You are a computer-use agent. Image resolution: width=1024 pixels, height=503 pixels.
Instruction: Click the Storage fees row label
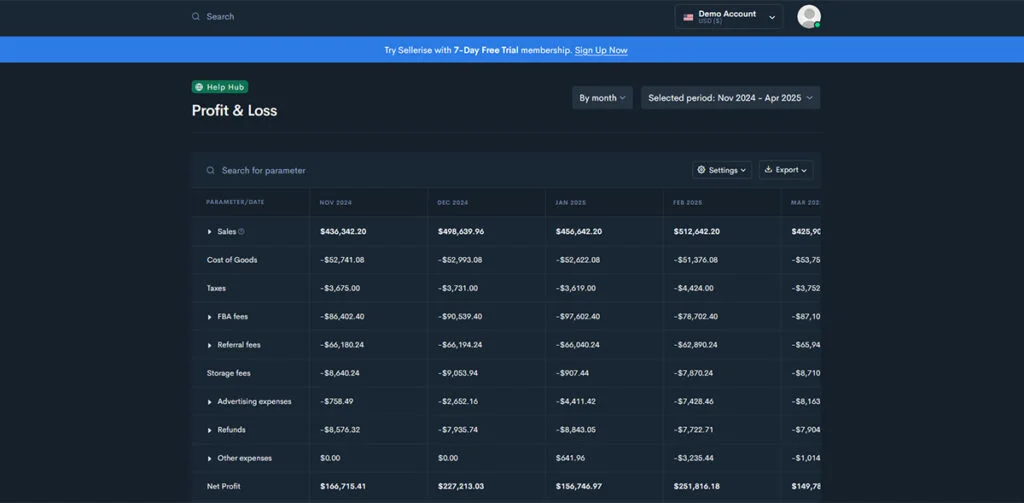pos(229,374)
